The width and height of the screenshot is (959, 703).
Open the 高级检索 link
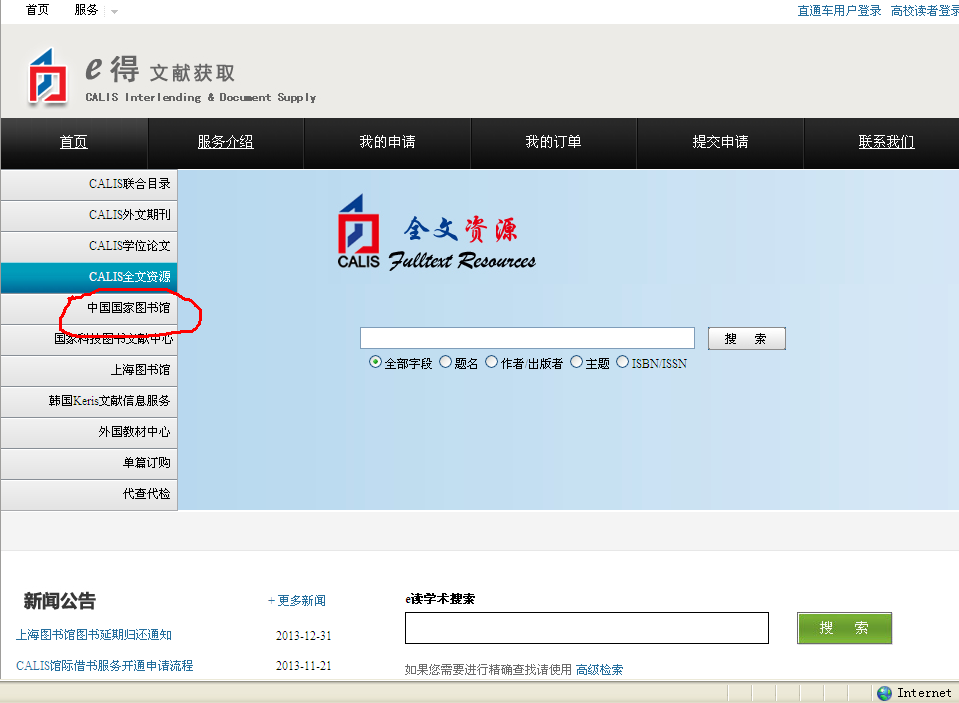[x=599, y=669]
